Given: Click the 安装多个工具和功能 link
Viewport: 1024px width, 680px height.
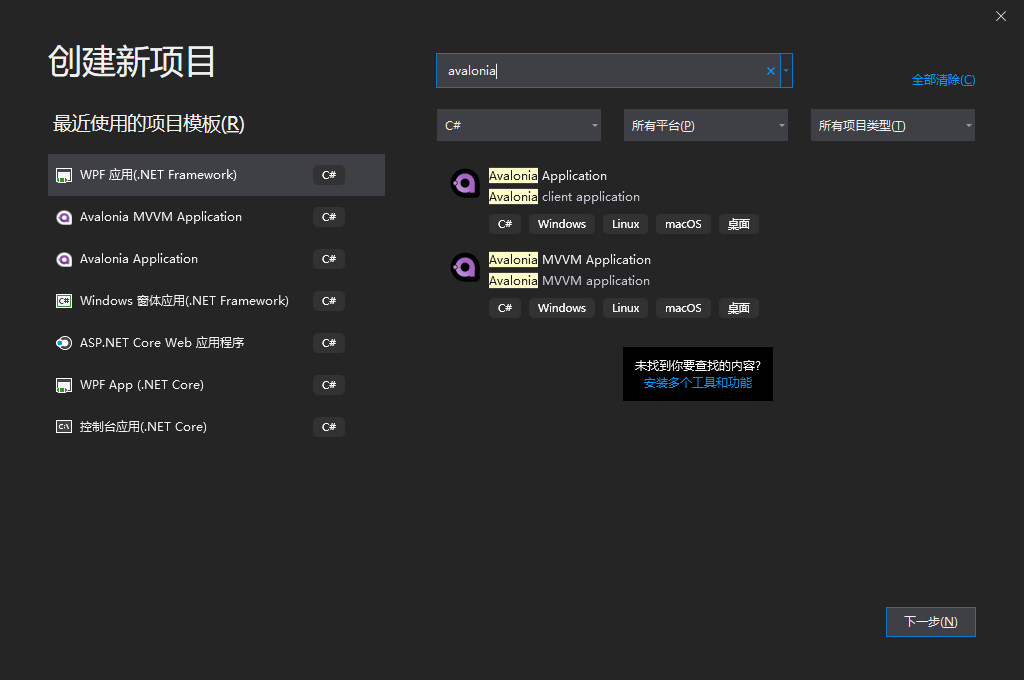Looking at the screenshot, I should point(697,383).
